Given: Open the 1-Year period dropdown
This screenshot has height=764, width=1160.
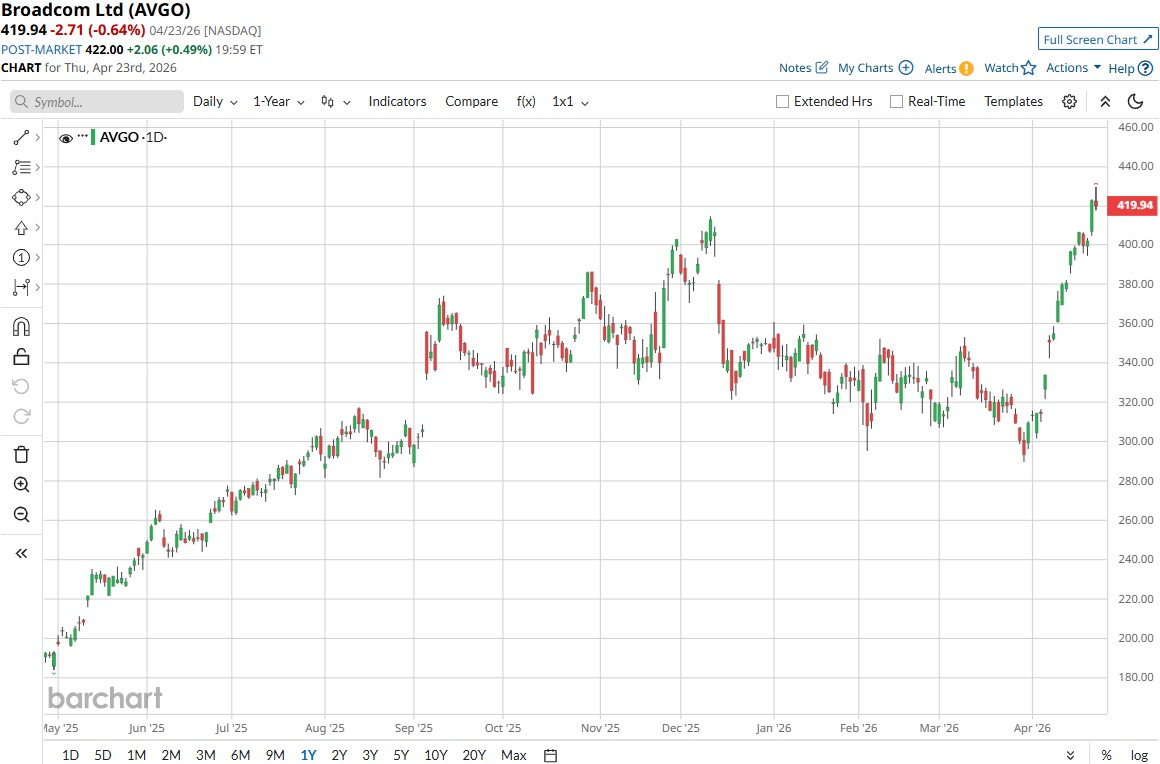Looking at the screenshot, I should [x=279, y=102].
